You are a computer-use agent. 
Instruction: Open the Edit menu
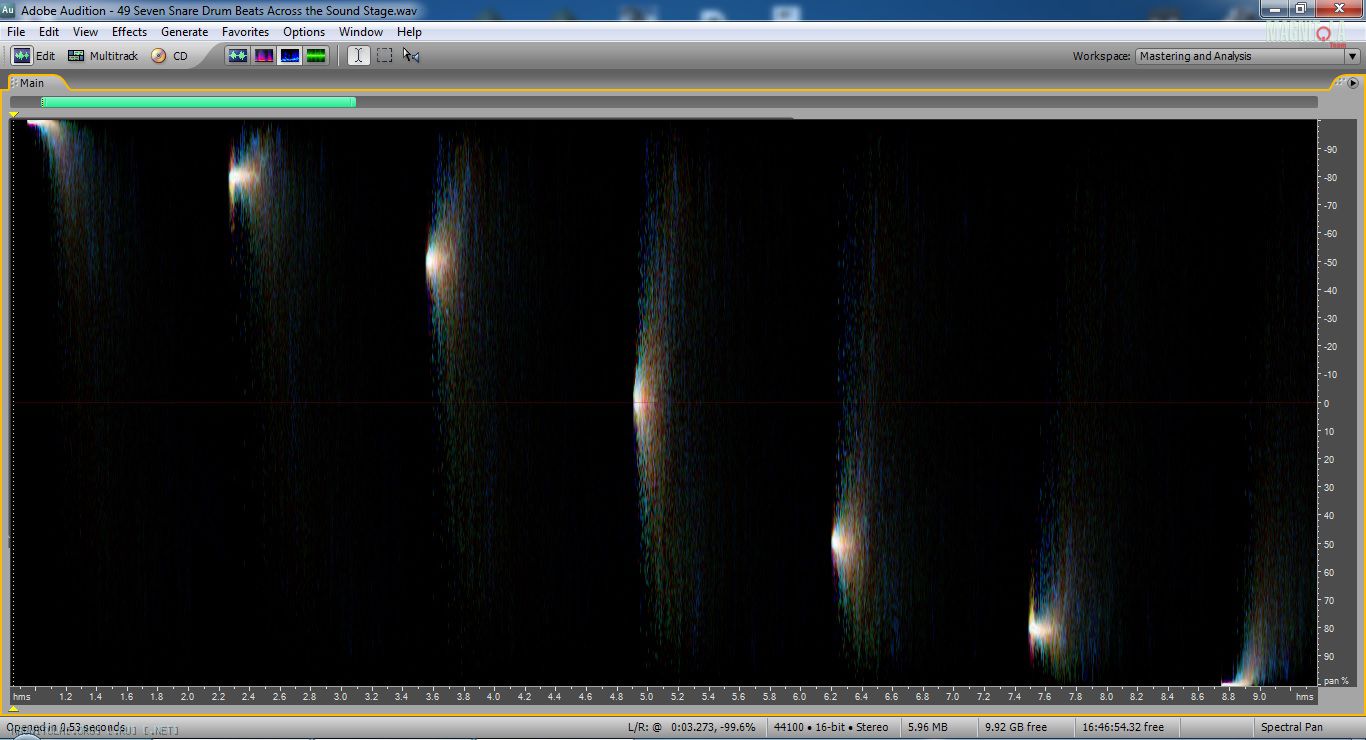pos(49,32)
